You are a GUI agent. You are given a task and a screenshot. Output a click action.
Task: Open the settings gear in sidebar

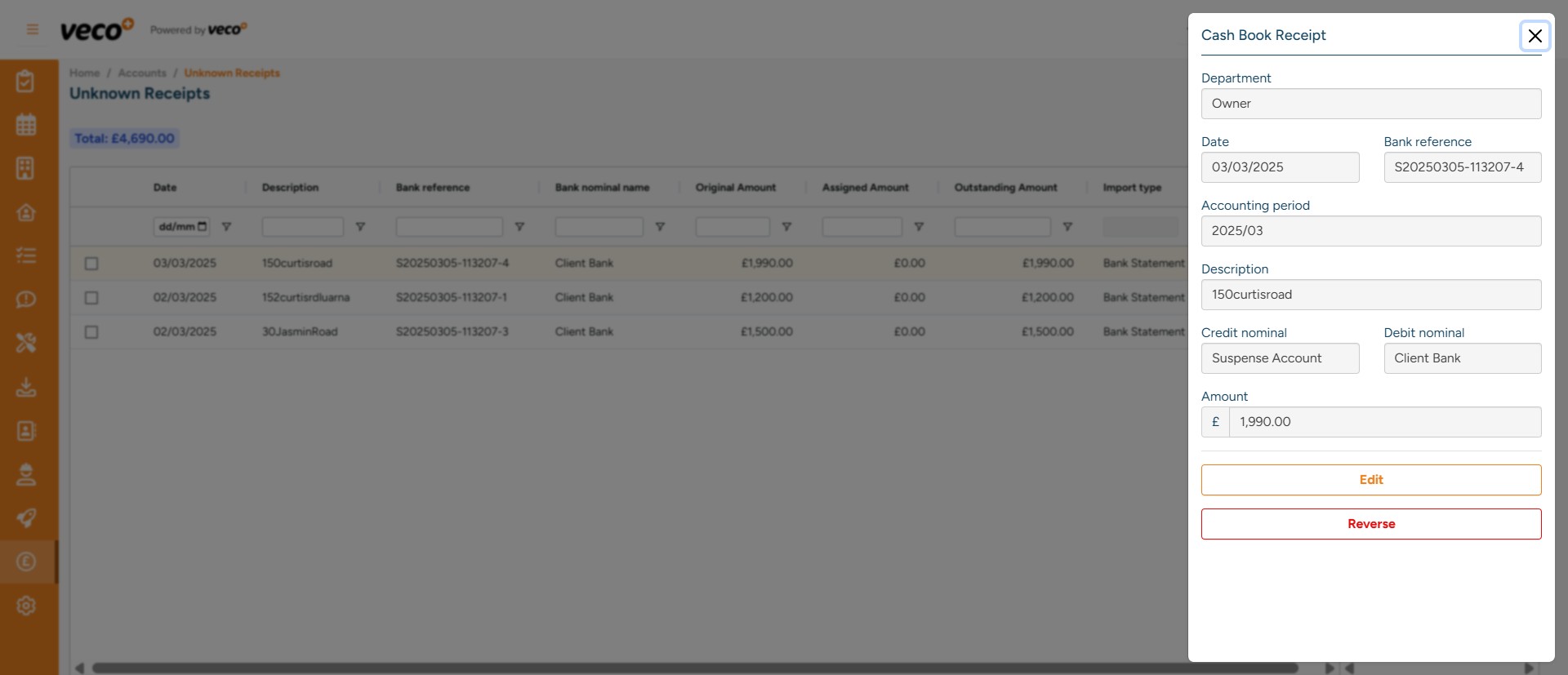26,606
